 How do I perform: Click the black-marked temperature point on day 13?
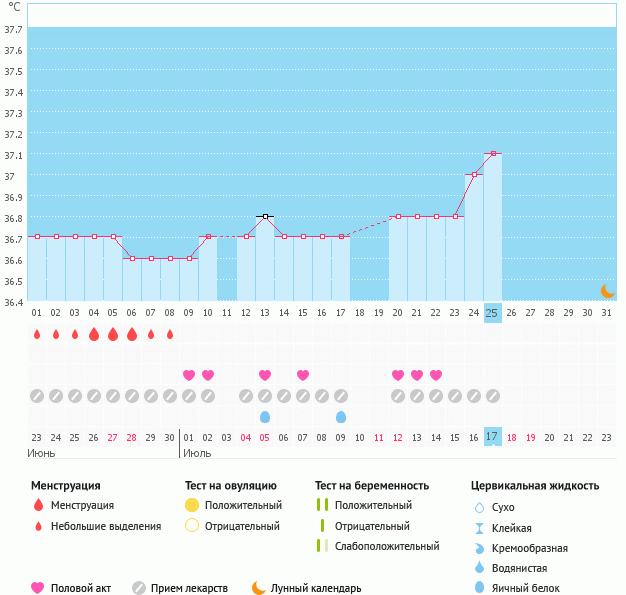point(265,216)
